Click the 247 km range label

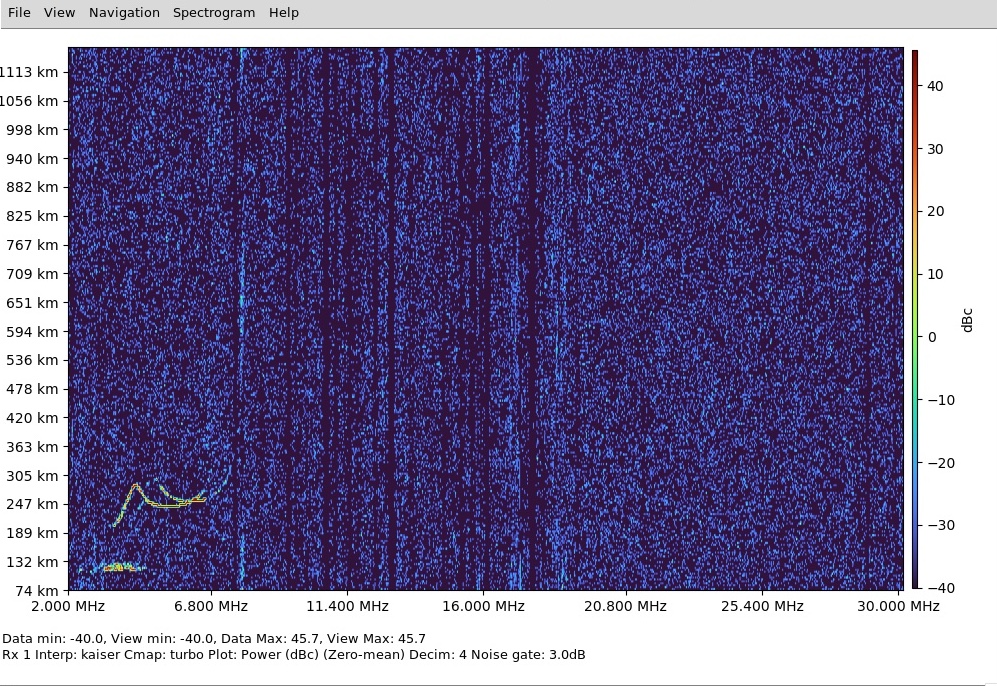pyautogui.click(x=32, y=504)
